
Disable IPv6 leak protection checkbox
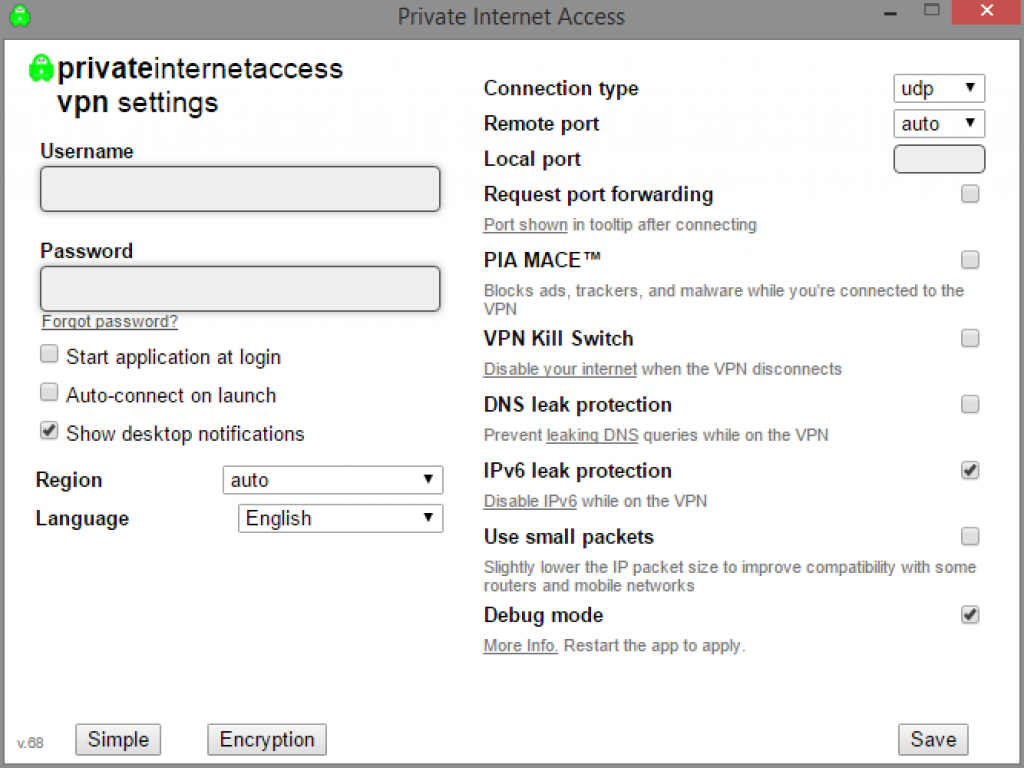pyautogui.click(x=970, y=471)
